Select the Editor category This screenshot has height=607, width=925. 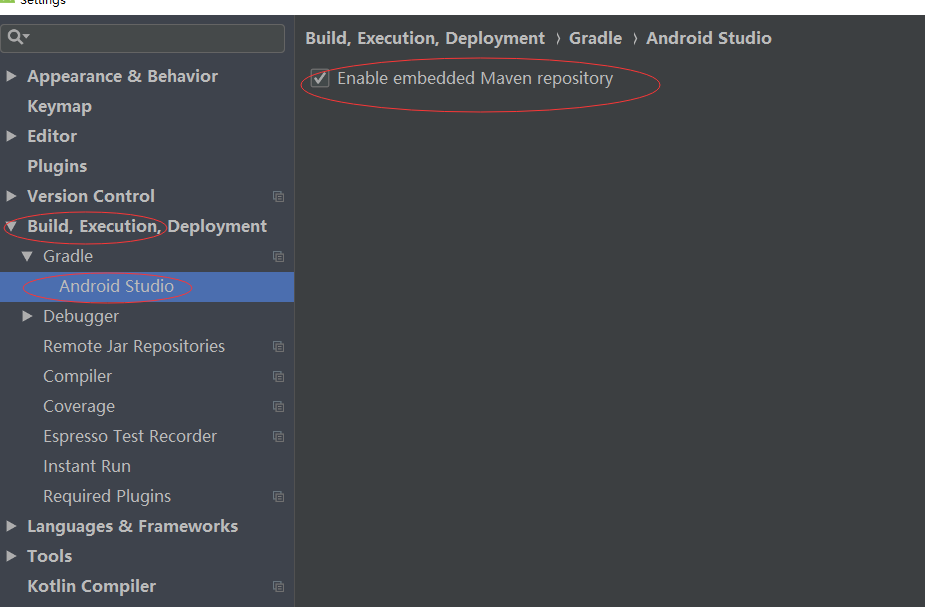pos(52,136)
